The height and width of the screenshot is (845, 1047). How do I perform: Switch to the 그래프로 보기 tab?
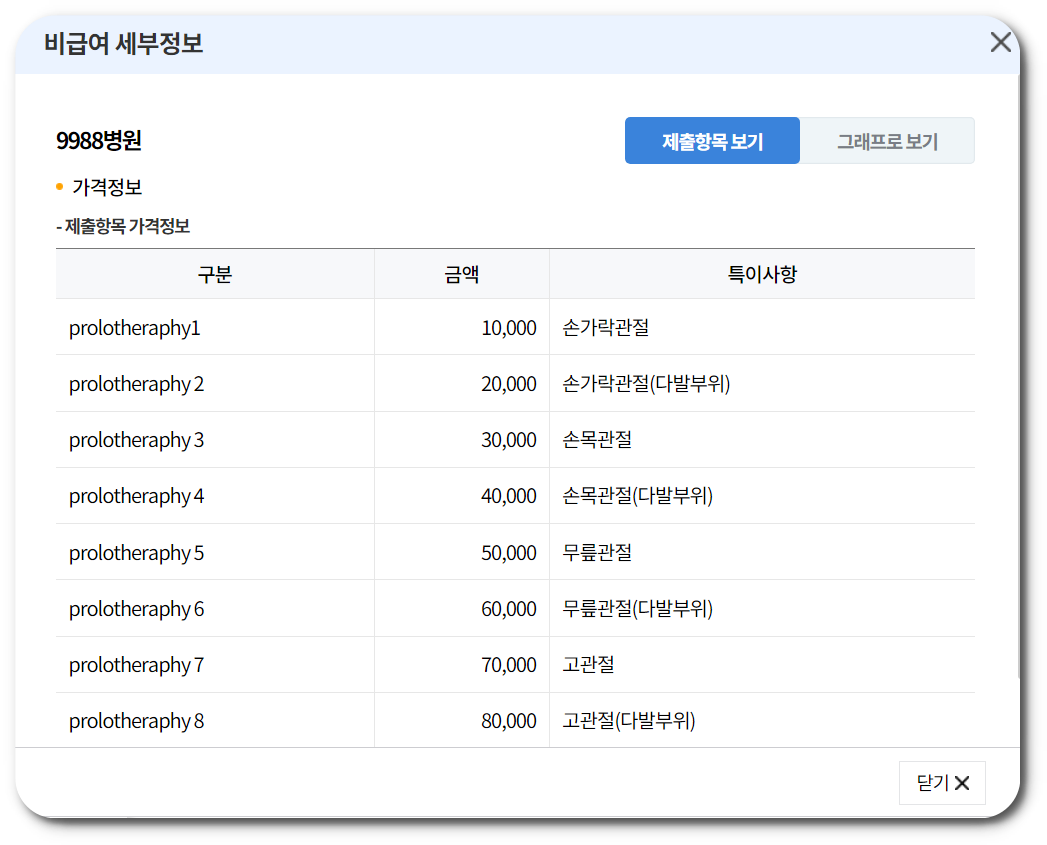coord(887,140)
